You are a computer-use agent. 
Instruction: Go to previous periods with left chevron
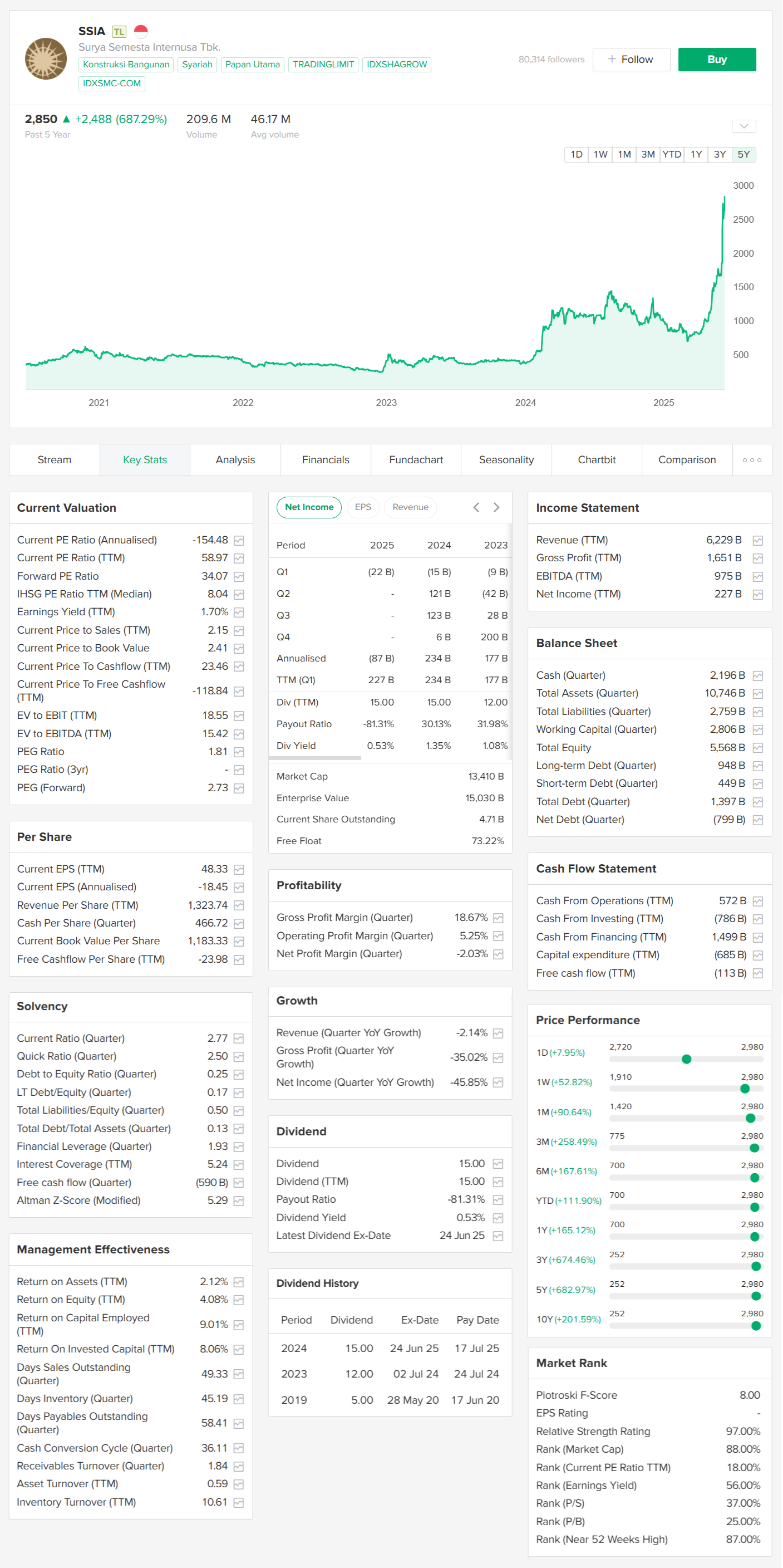point(477,508)
